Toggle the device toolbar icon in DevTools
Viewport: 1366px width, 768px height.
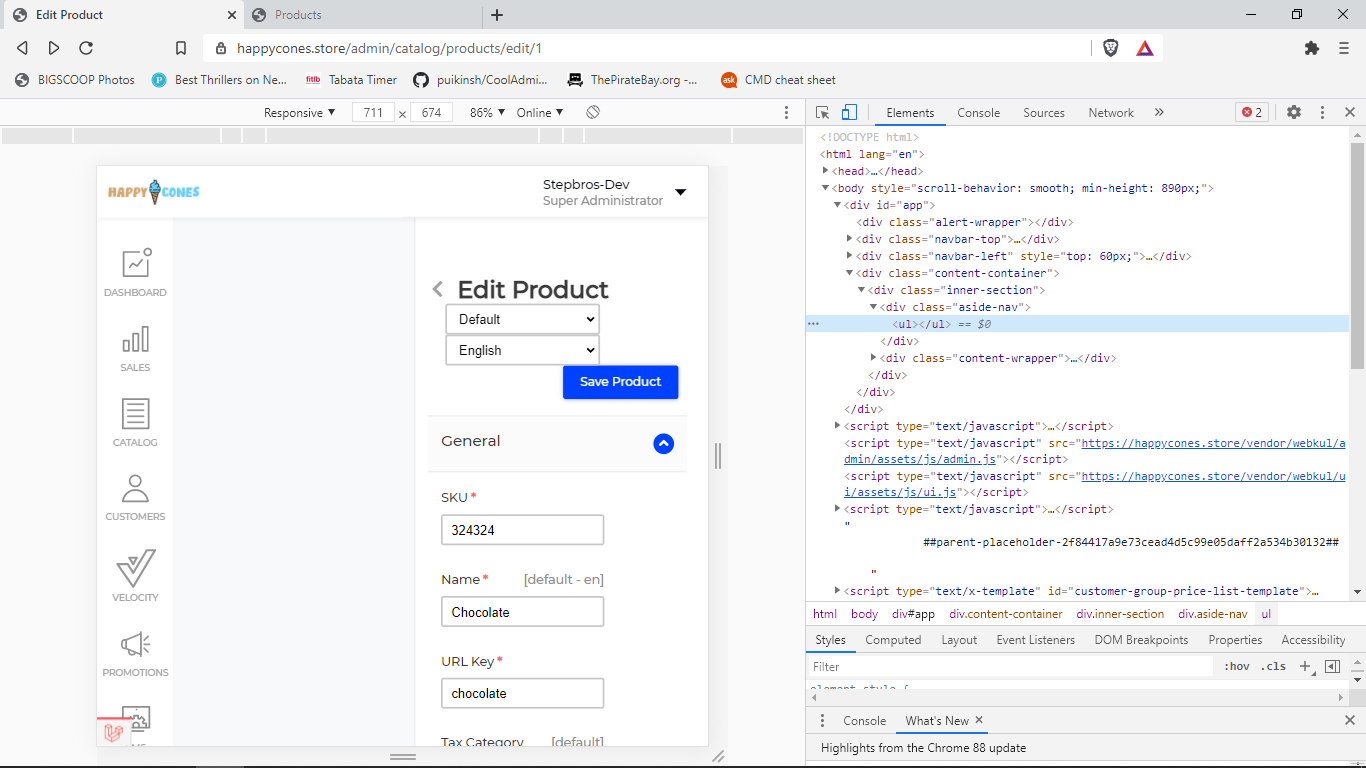[849, 113]
